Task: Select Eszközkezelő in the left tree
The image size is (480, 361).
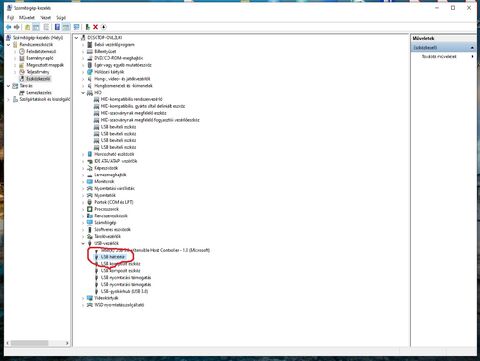Action: click(x=38, y=79)
